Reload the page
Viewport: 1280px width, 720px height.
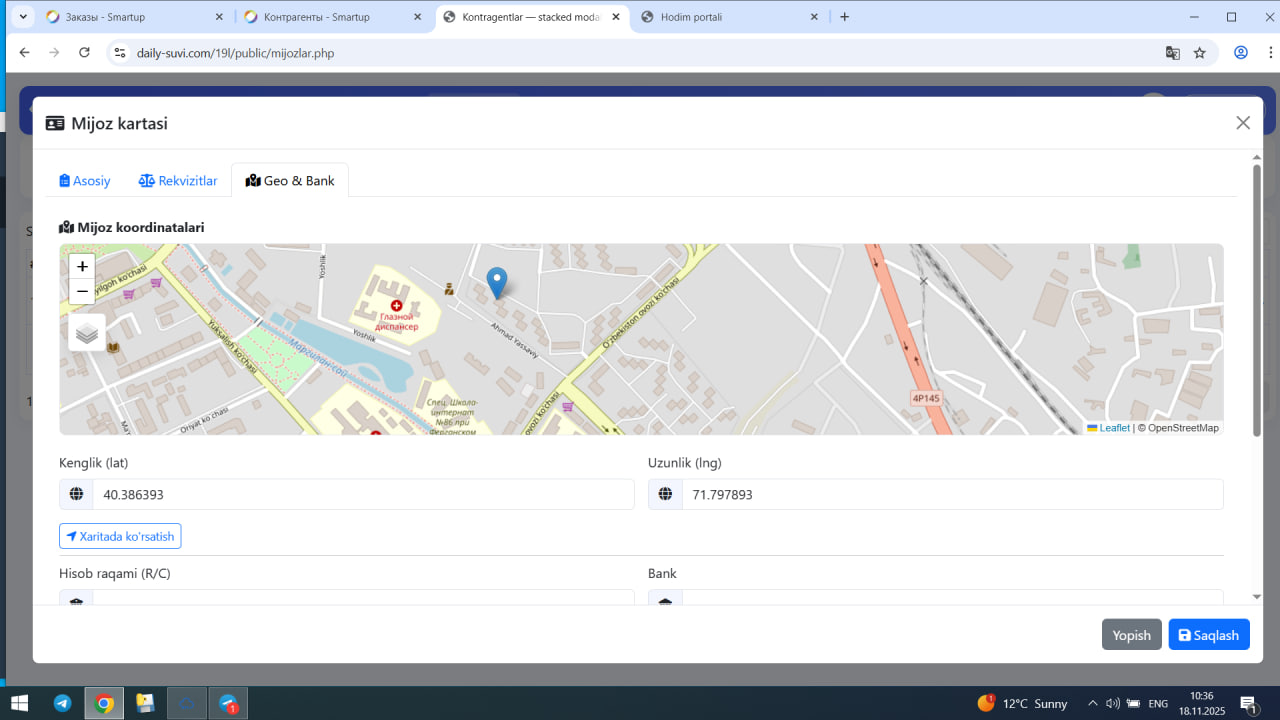pos(84,53)
